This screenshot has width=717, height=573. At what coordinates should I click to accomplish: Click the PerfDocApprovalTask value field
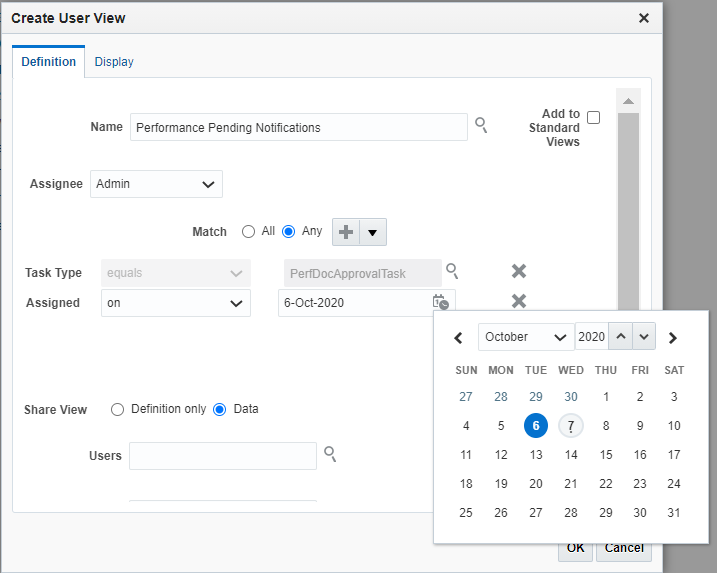(x=363, y=273)
